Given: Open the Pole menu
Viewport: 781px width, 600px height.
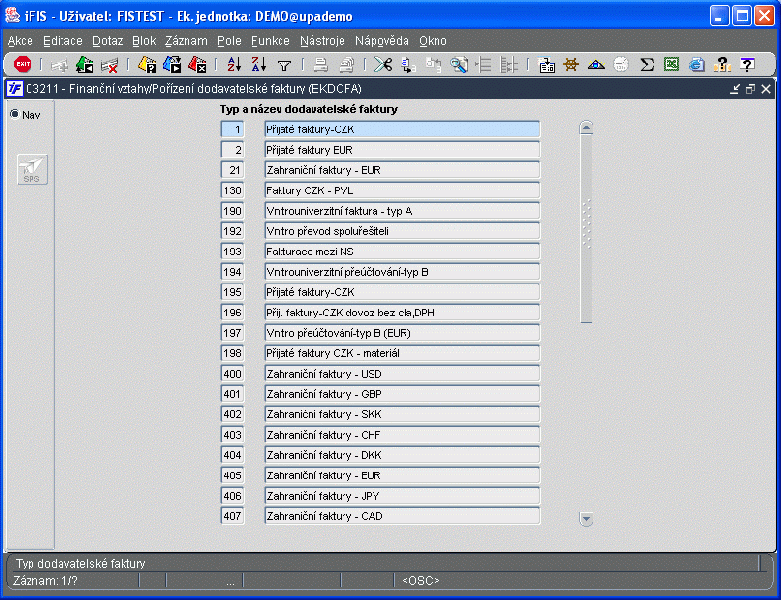Looking at the screenshot, I should (x=229, y=41).
